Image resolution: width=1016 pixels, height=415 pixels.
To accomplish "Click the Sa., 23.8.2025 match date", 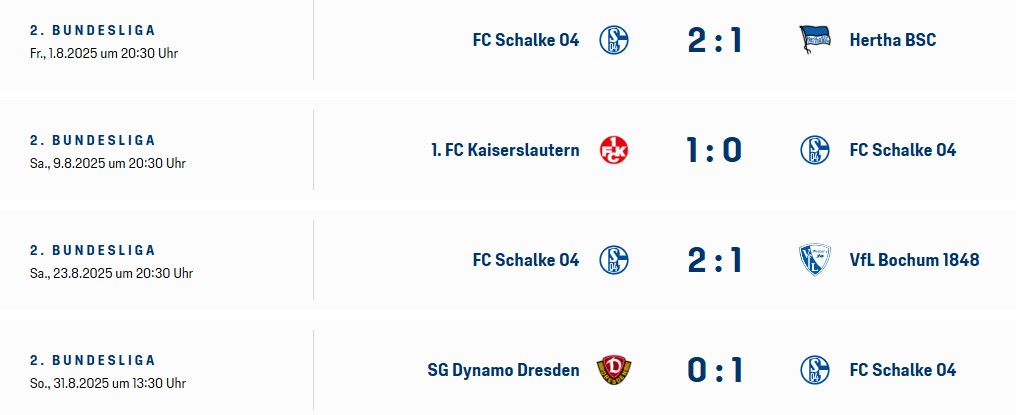I will (x=111, y=274).
